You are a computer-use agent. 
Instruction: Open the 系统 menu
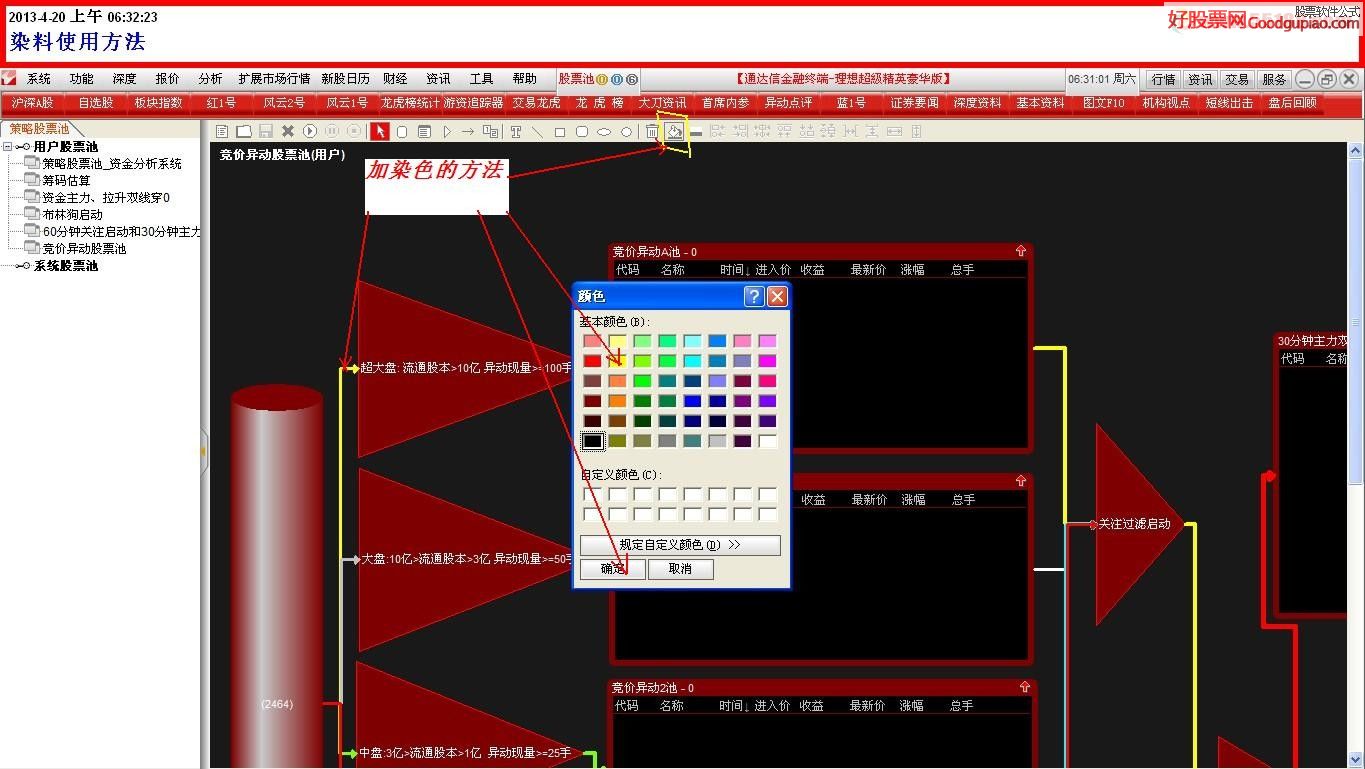[39, 79]
